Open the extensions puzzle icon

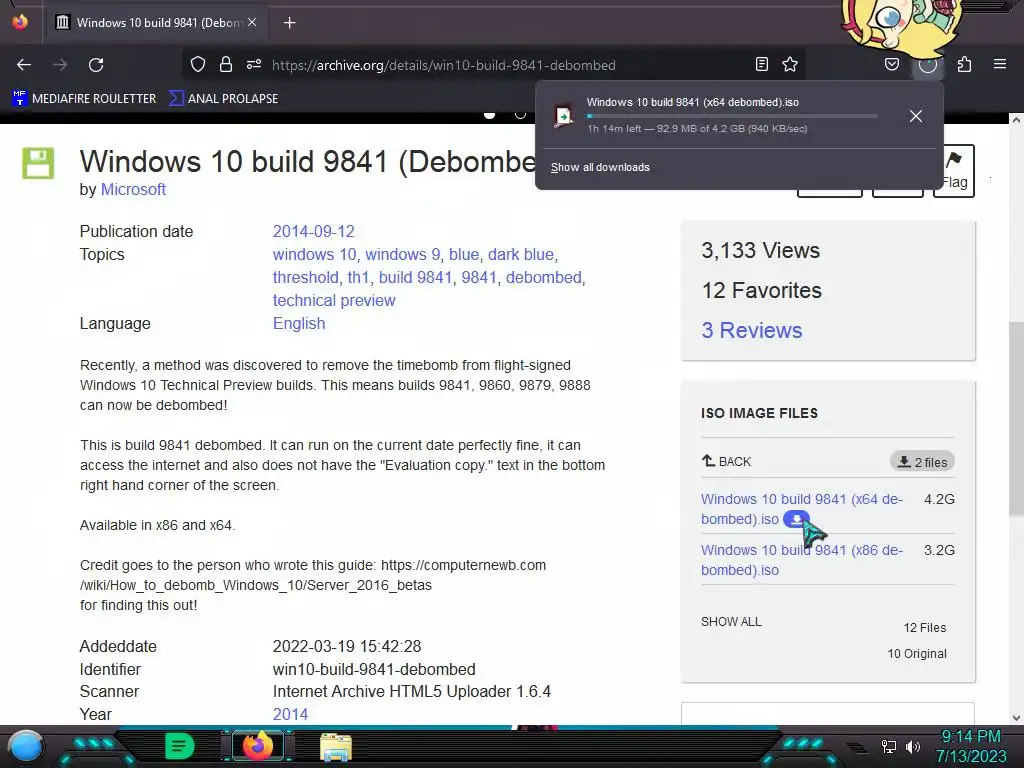[964, 64]
